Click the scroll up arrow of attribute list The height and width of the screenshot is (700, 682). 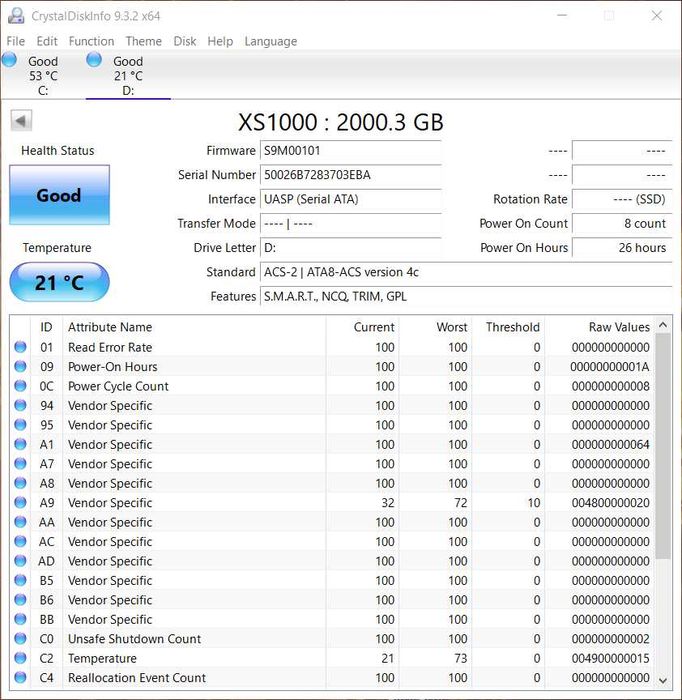click(663, 325)
